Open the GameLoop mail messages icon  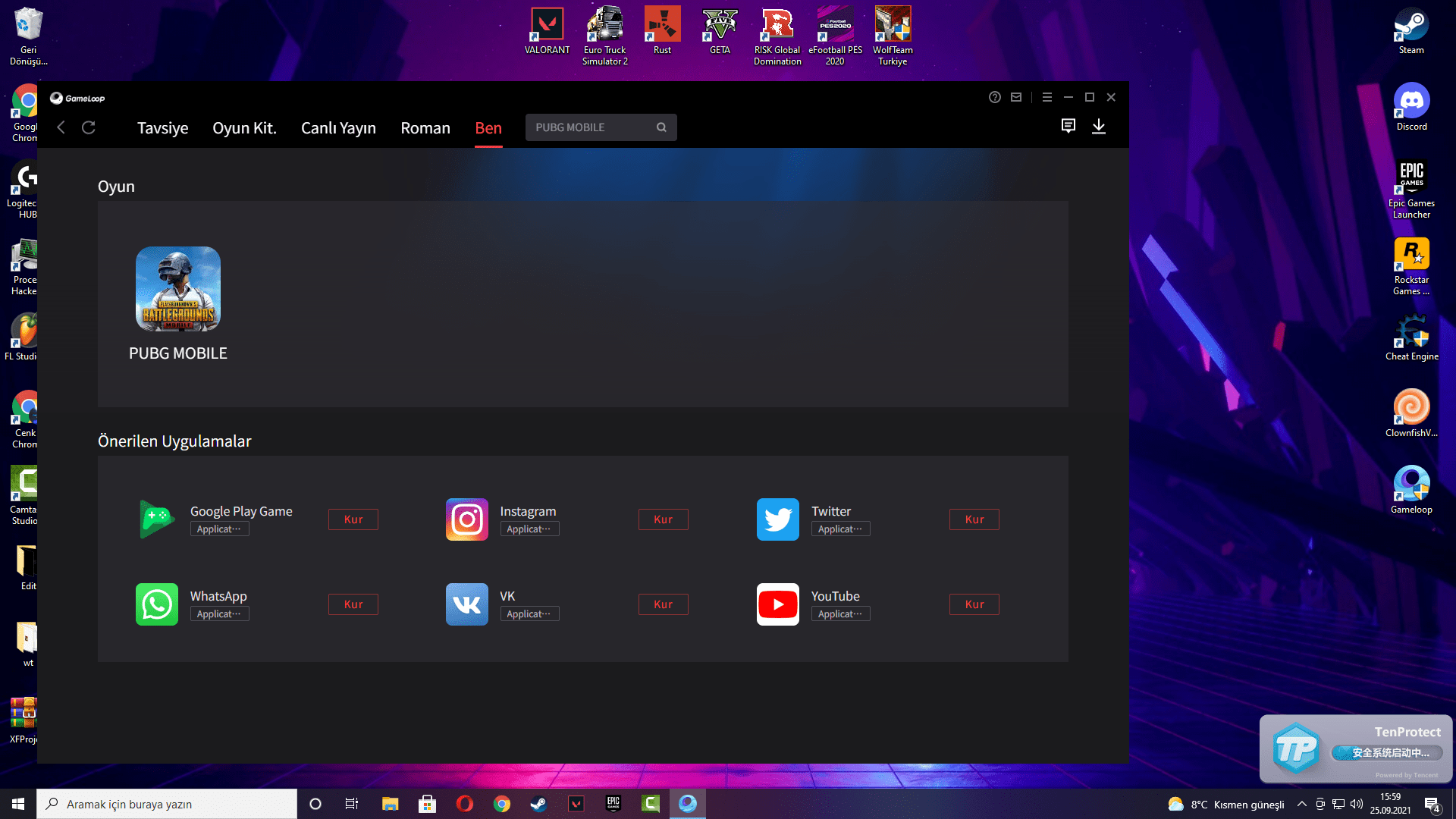click(1016, 97)
